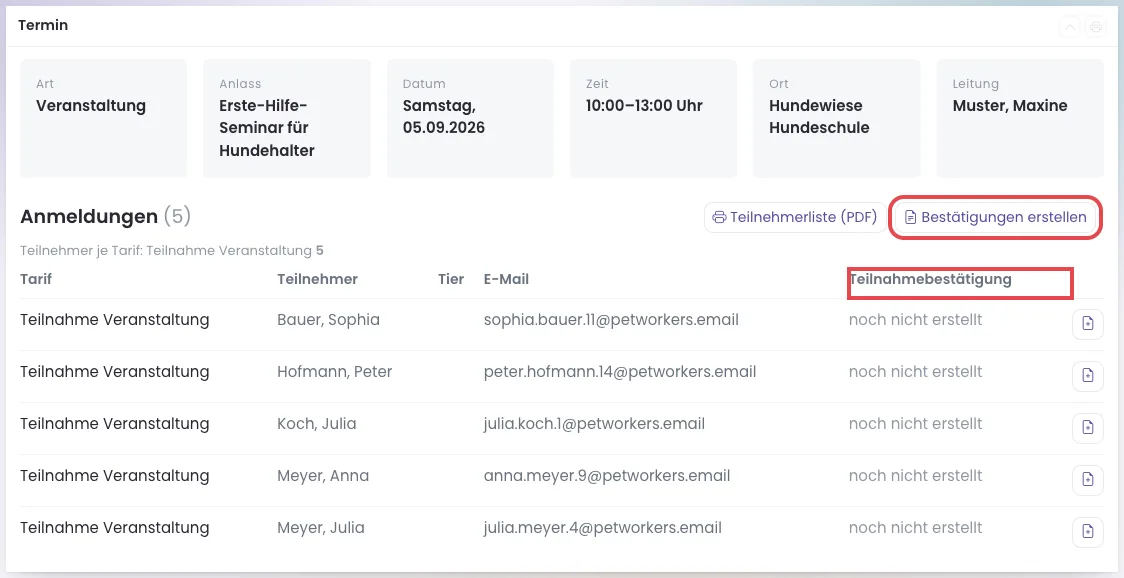Click Tarif cell in Meyer, Julia row

[x=115, y=528]
